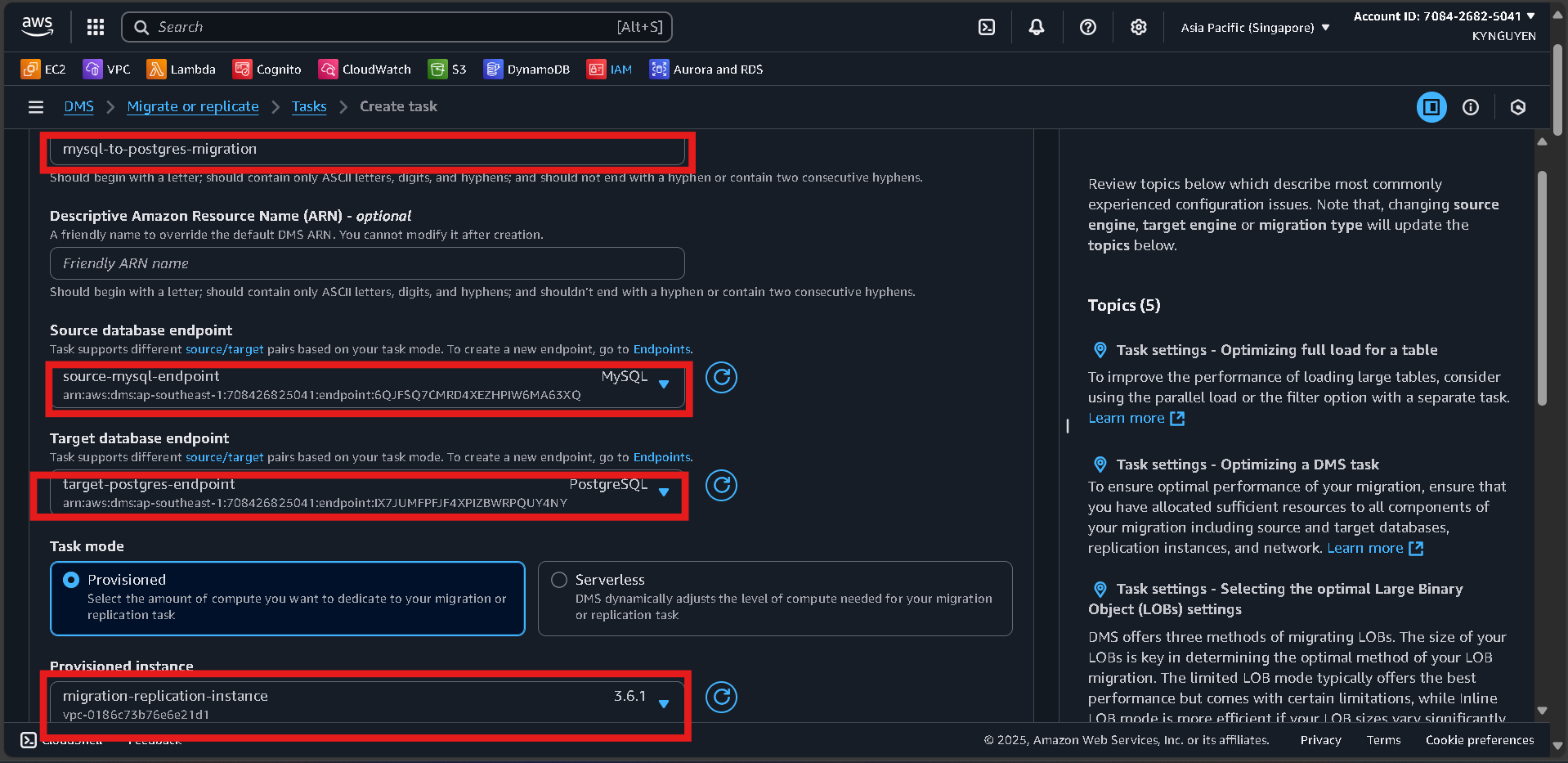1568x763 pixels.
Task: Navigate to Migrate or replicate breadcrumb
Action: (x=192, y=106)
